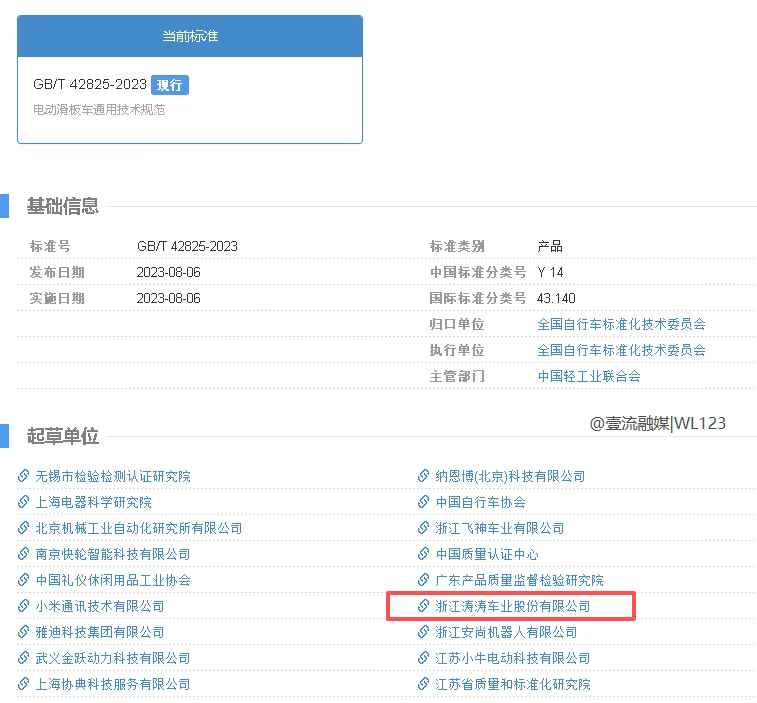Open 中国质量认证中心 link
The width and height of the screenshot is (757, 703).
coord(487,554)
